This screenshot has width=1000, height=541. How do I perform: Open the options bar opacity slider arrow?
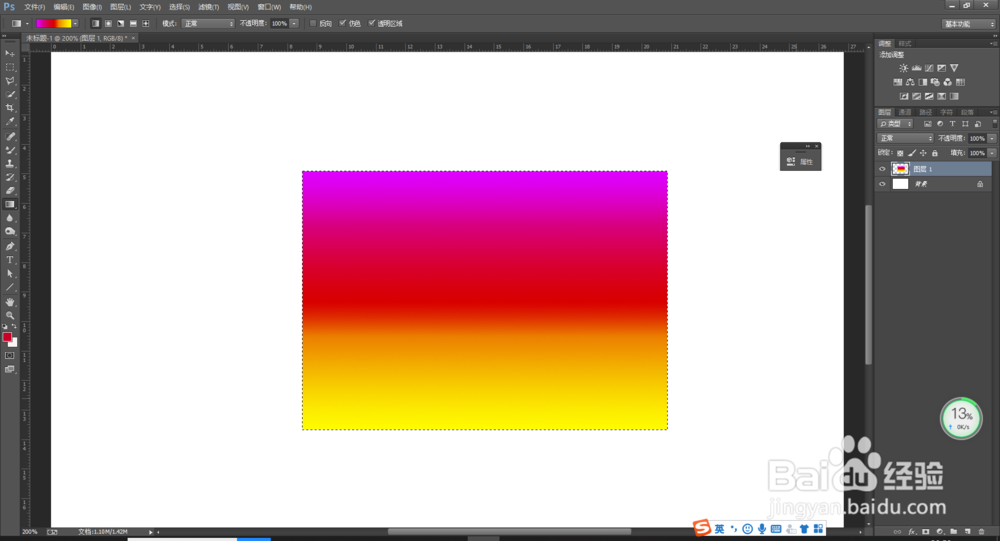coord(294,24)
